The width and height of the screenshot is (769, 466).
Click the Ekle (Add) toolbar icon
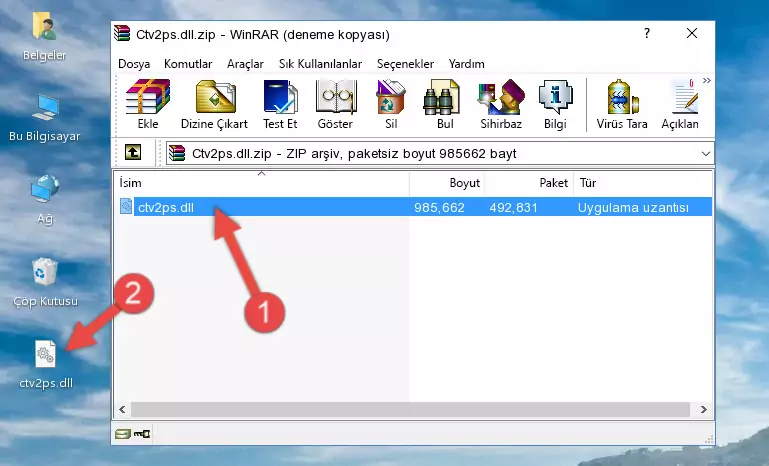pos(148,104)
